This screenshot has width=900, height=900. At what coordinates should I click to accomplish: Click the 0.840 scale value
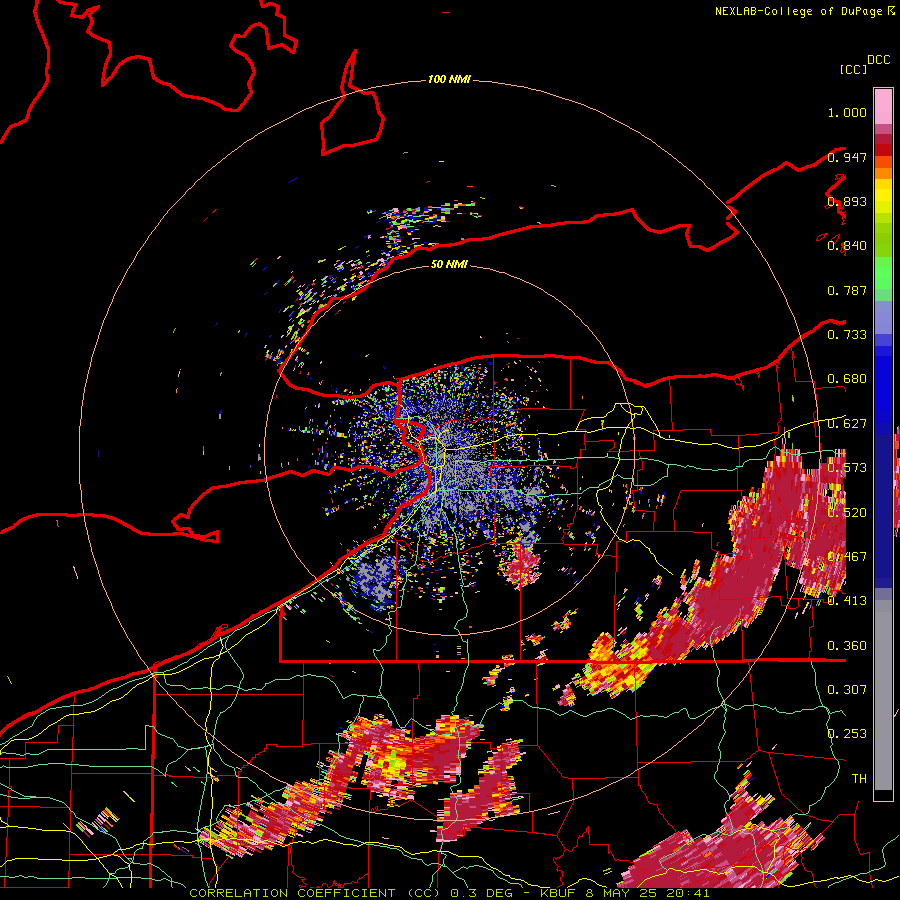[x=847, y=246]
